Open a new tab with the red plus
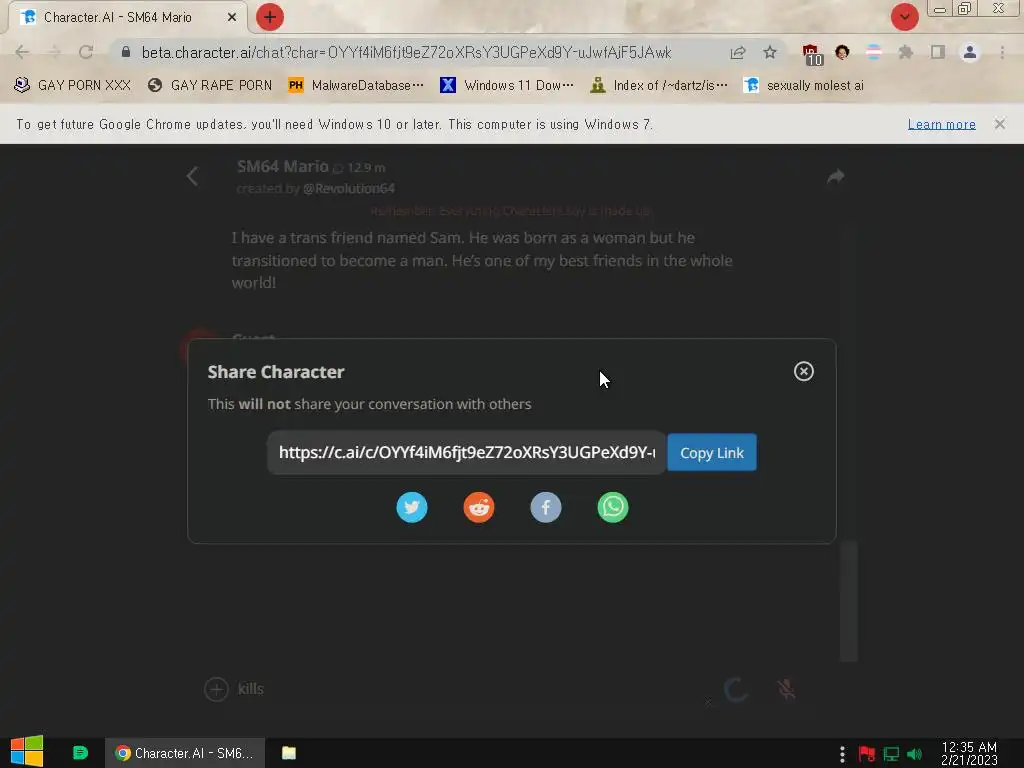This screenshot has width=1024, height=768. pyautogui.click(x=270, y=17)
